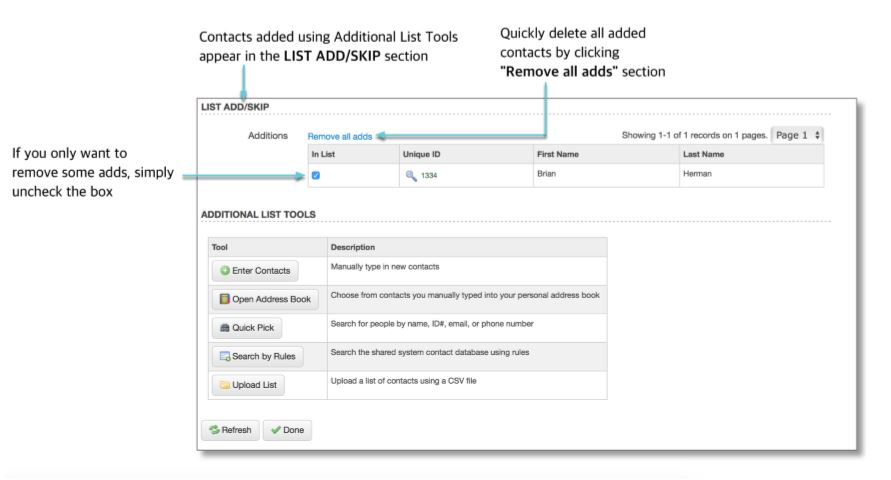
Task: Click the Upload List folder icon
Action: (x=225, y=385)
